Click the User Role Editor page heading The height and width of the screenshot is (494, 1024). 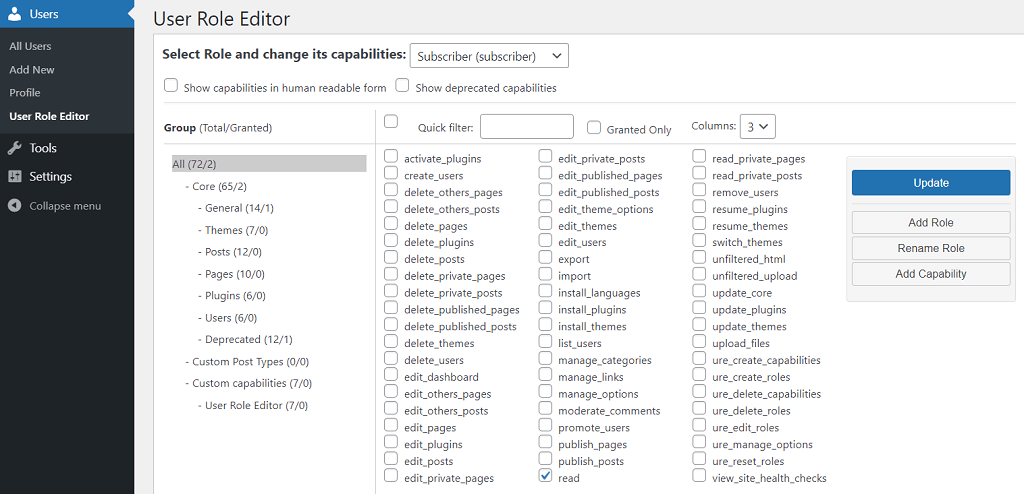(221, 19)
